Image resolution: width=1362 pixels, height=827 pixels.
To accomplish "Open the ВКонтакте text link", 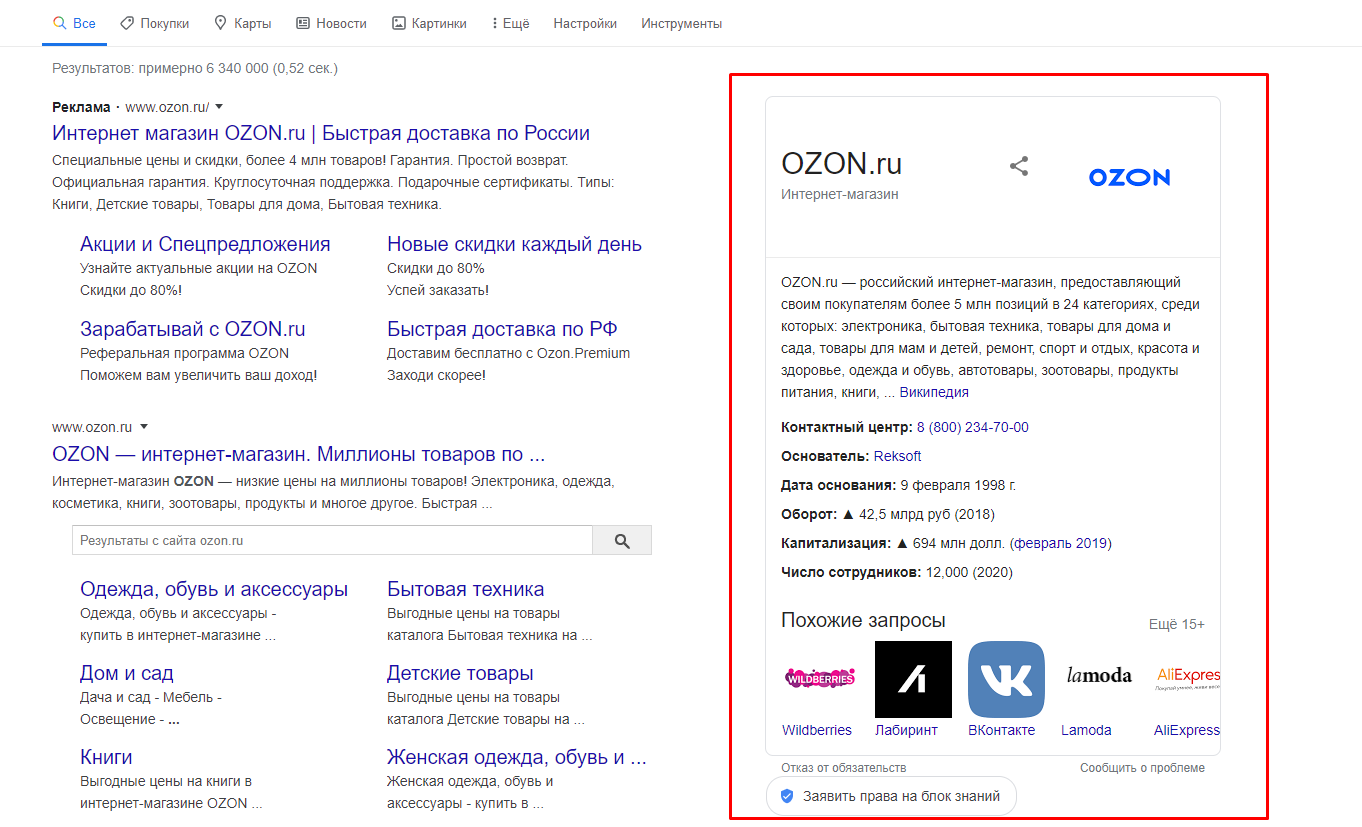I will [x=1002, y=730].
